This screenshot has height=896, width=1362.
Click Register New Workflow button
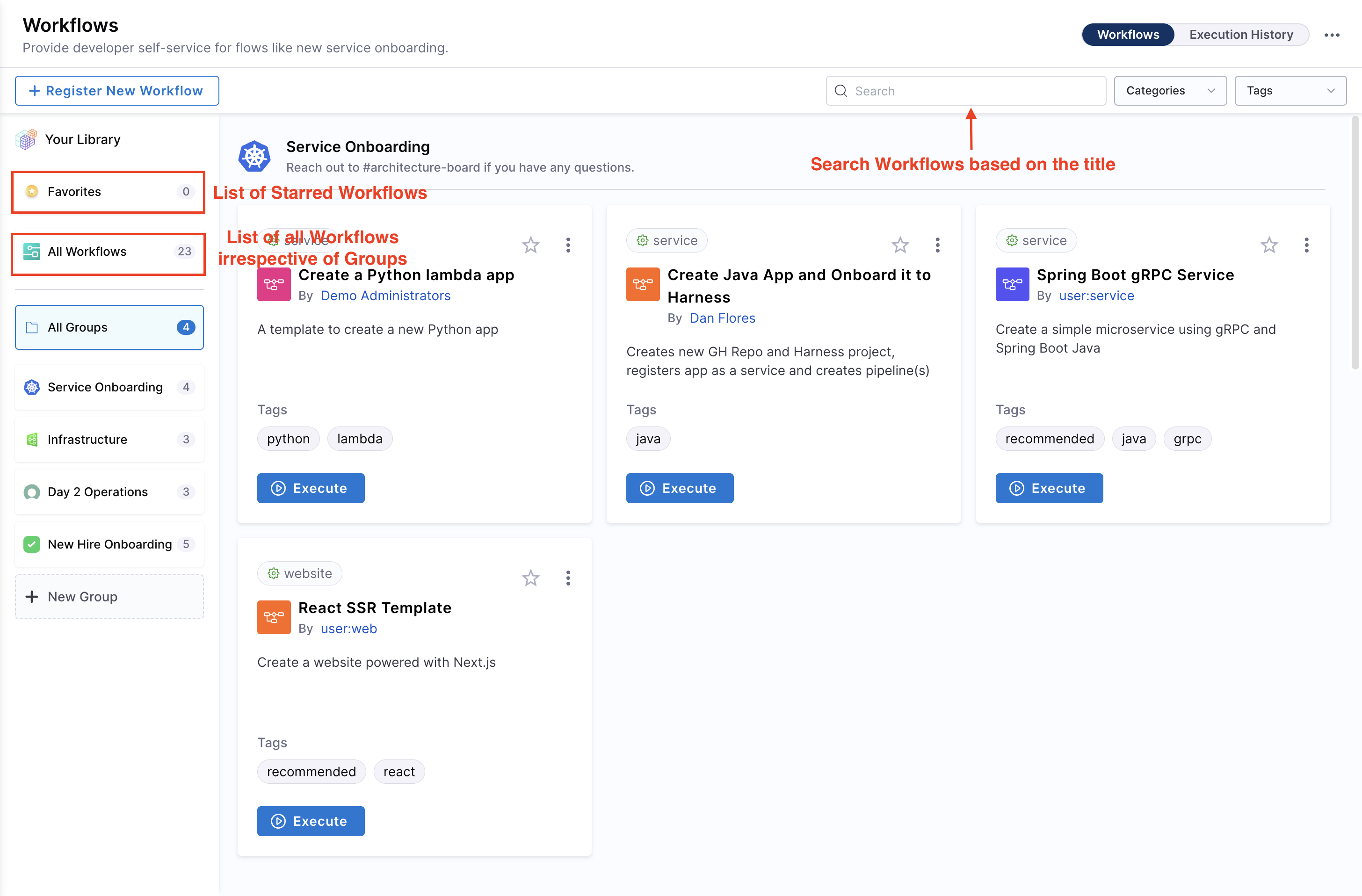click(x=117, y=91)
